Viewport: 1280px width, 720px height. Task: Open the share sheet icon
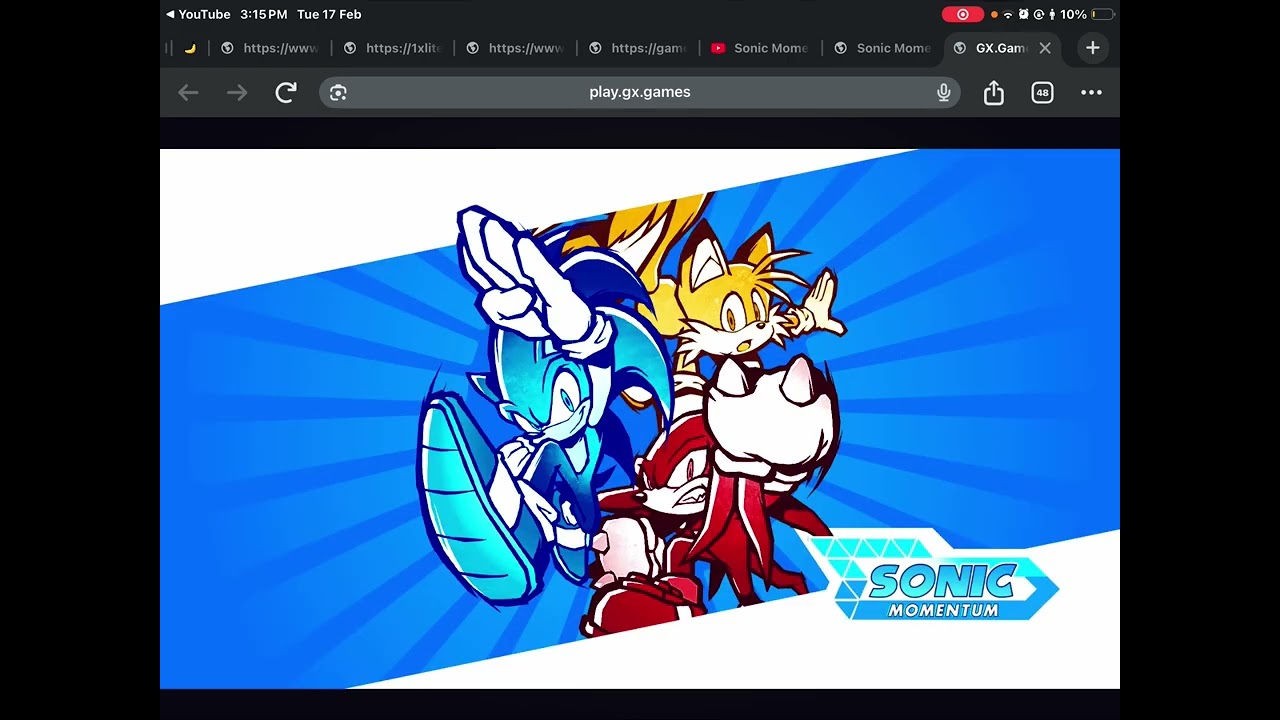(993, 93)
